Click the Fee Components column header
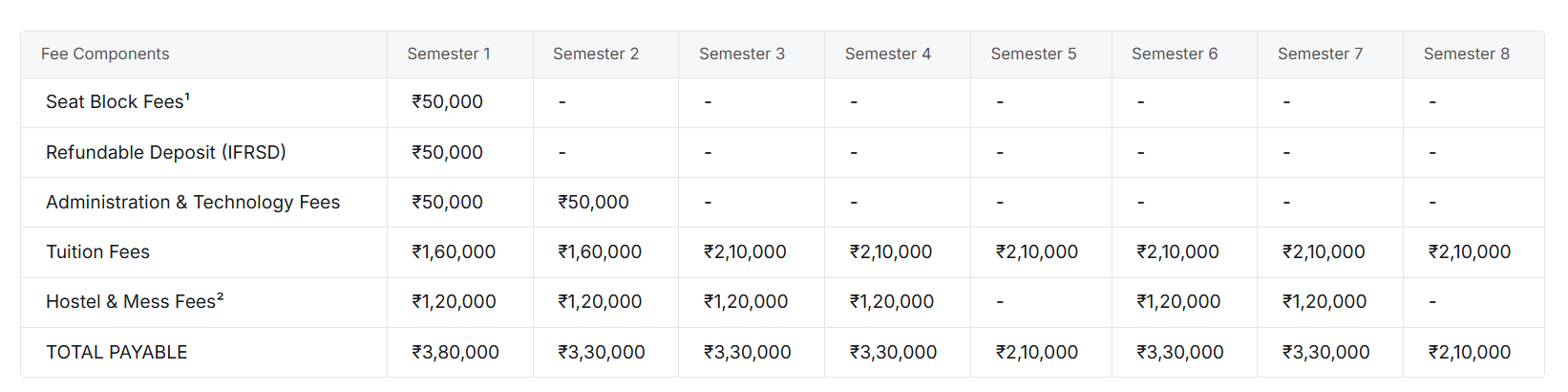 [x=105, y=54]
